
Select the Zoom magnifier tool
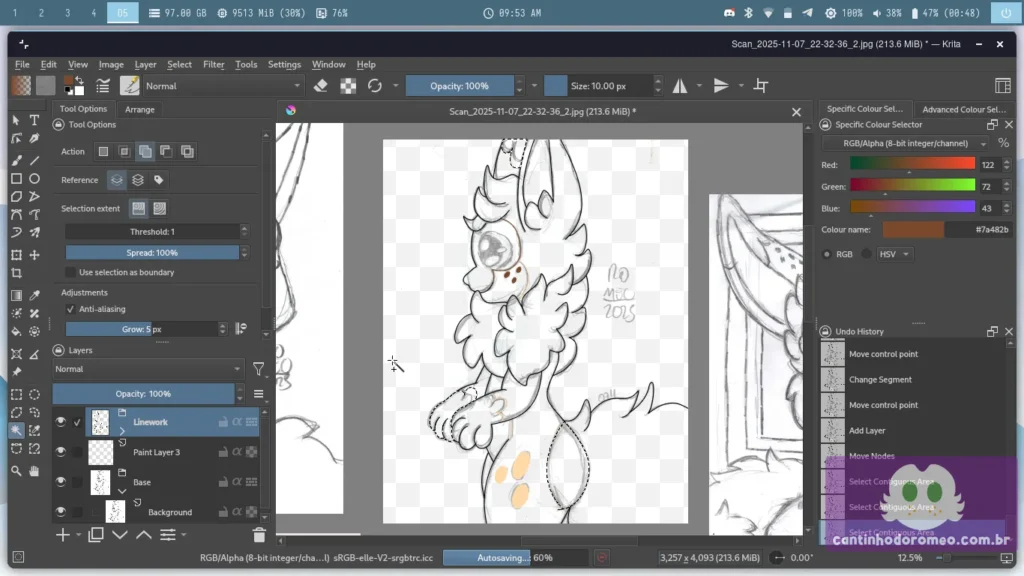pos(16,471)
